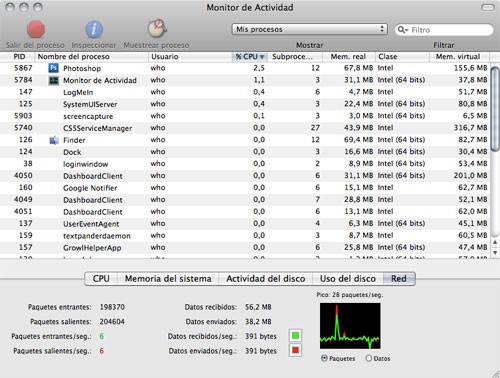Viewport: 500px width, 378px height.
Task: Sort by the Usuario column header
Action: coord(190,57)
